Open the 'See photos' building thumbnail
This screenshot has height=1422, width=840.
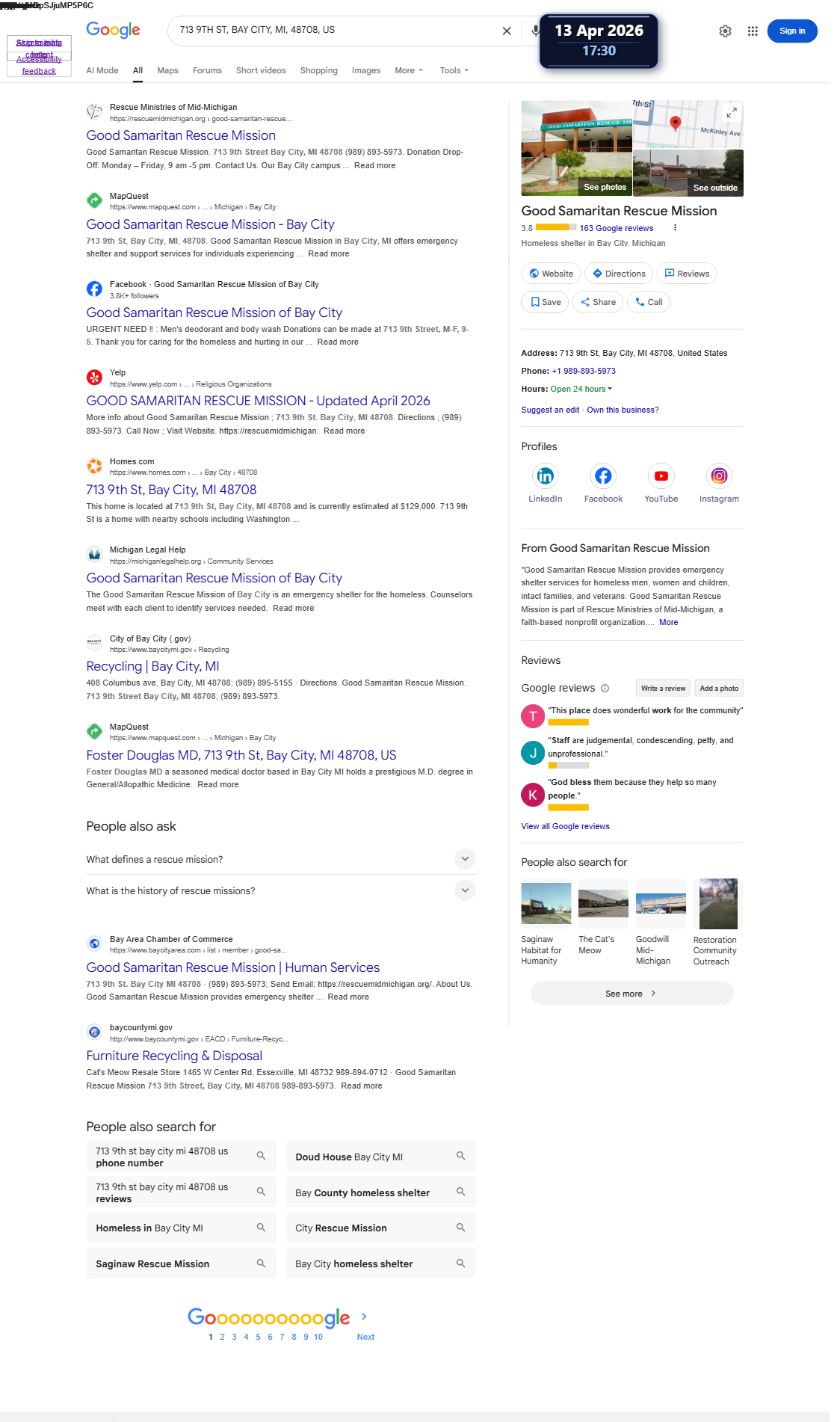point(576,148)
